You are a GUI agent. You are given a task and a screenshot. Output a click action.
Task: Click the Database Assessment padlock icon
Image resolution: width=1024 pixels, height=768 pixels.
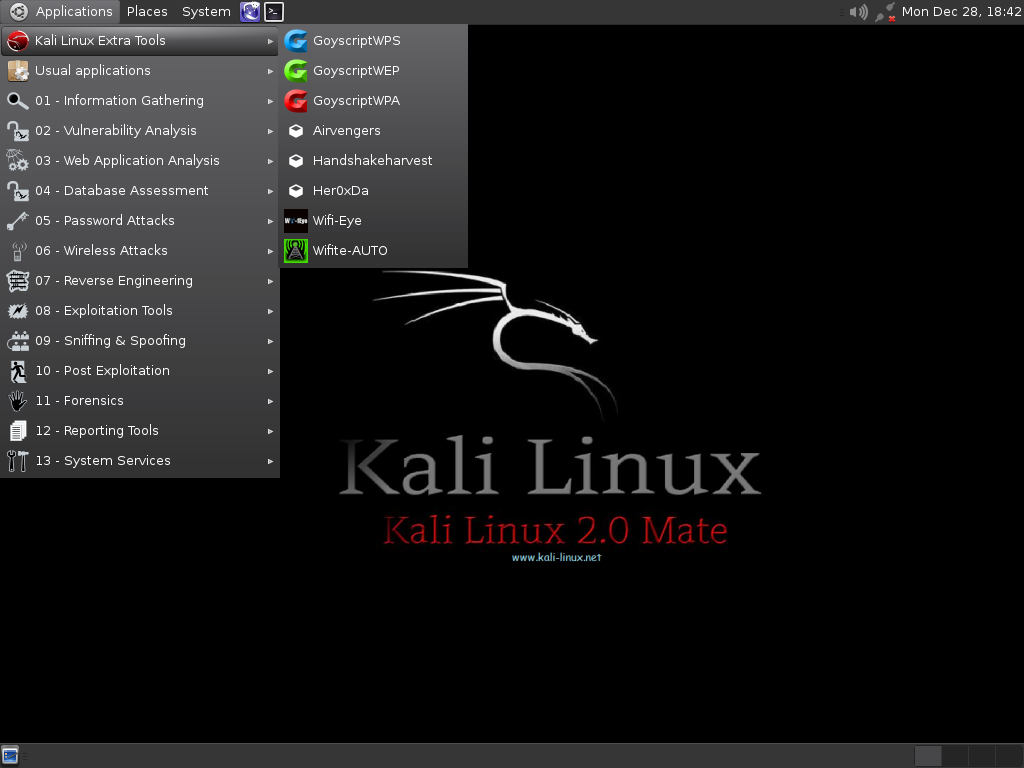click(x=18, y=191)
